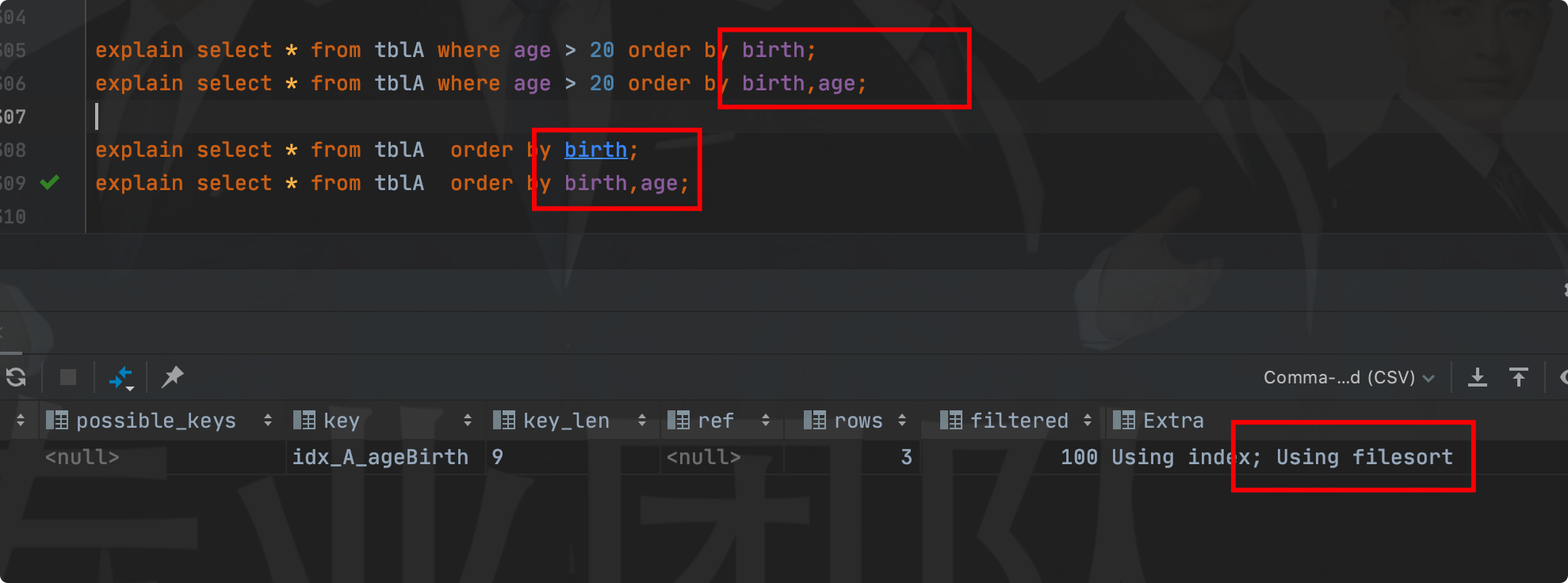Toggle sort arrows on filtered column
The height and width of the screenshot is (583, 1568).
click(1088, 421)
